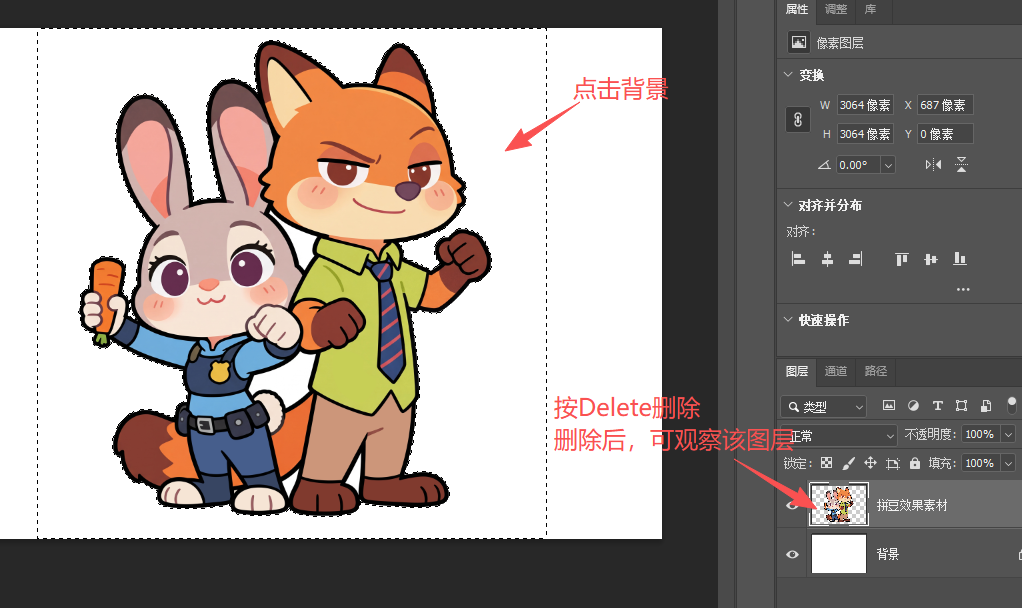1022x608 pixels.
Task: Click the H height field
Action: [865, 134]
